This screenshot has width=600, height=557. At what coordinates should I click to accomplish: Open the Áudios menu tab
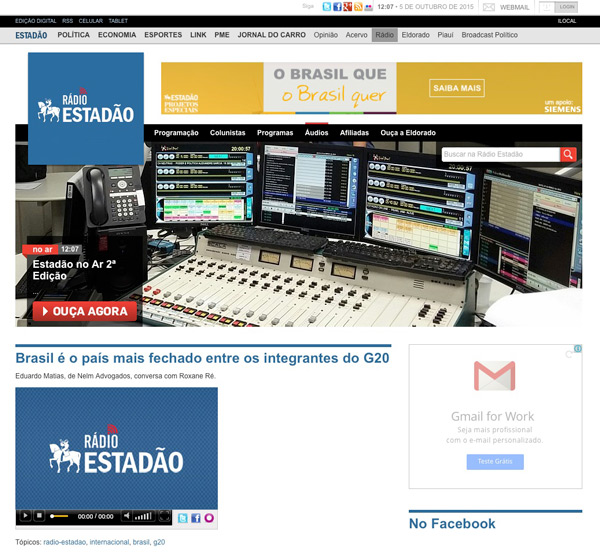point(316,133)
